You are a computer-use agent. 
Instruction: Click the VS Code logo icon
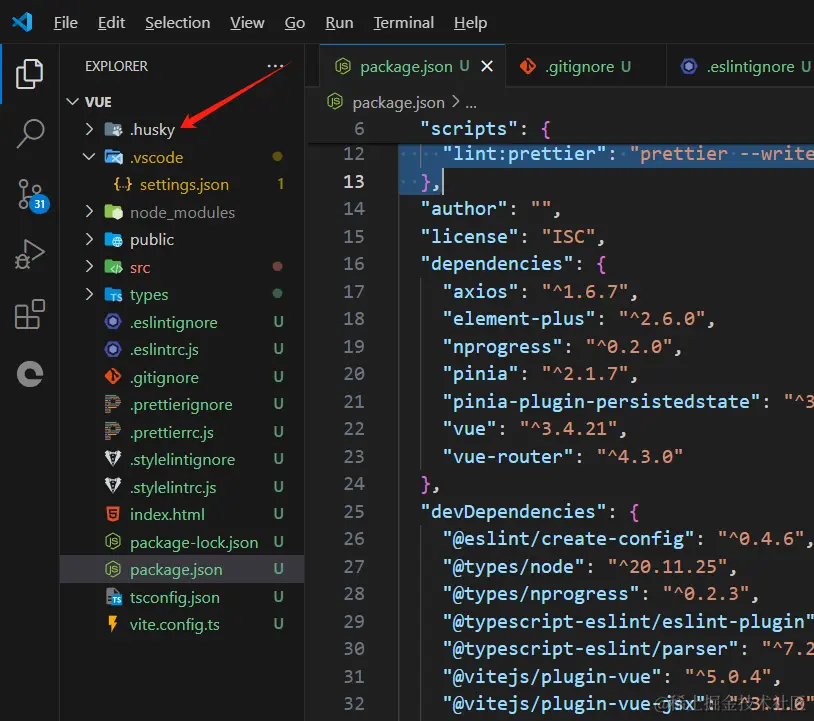(x=22, y=22)
